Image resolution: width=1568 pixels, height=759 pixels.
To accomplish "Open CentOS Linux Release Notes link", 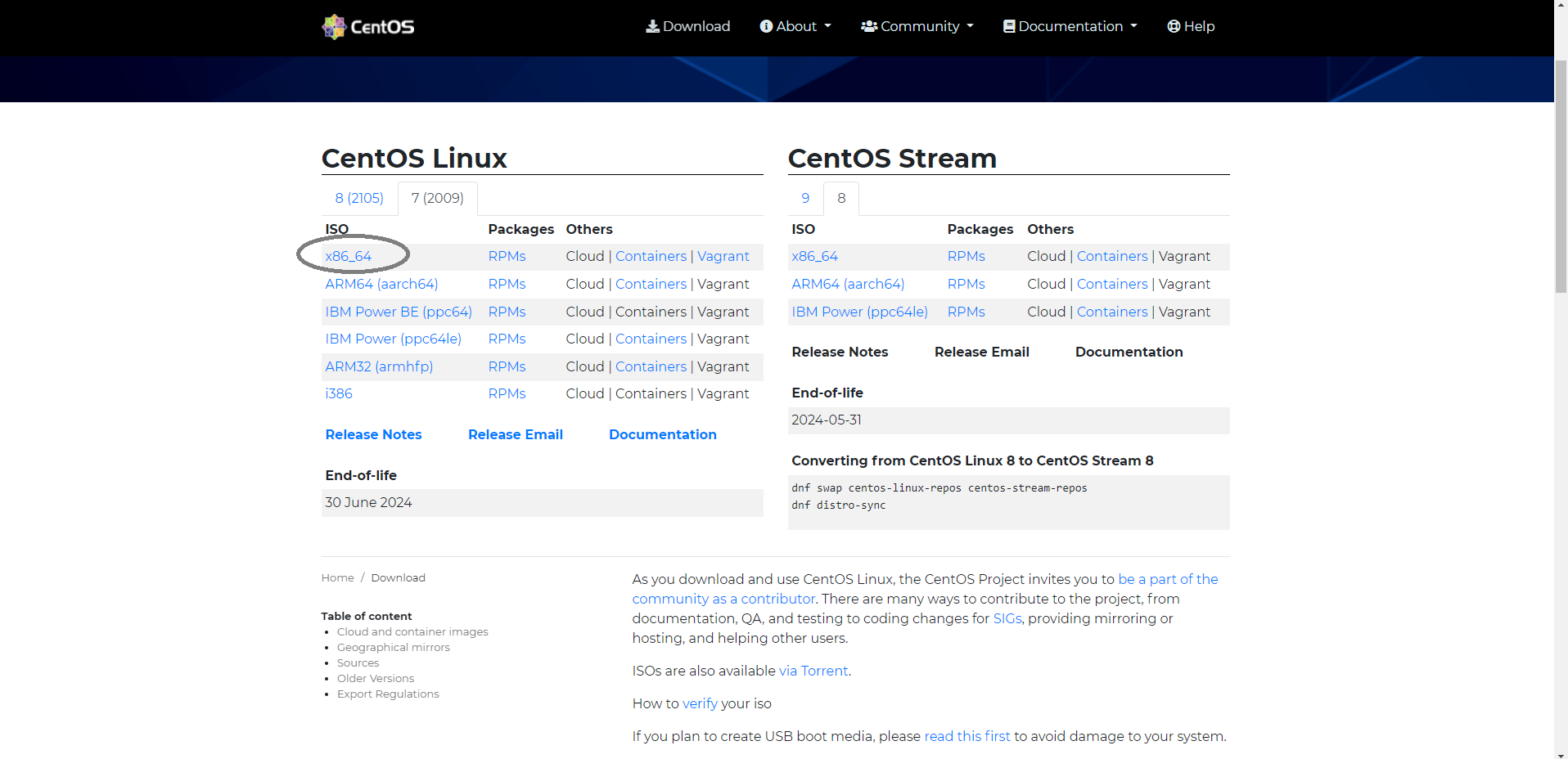I will pos(374,434).
